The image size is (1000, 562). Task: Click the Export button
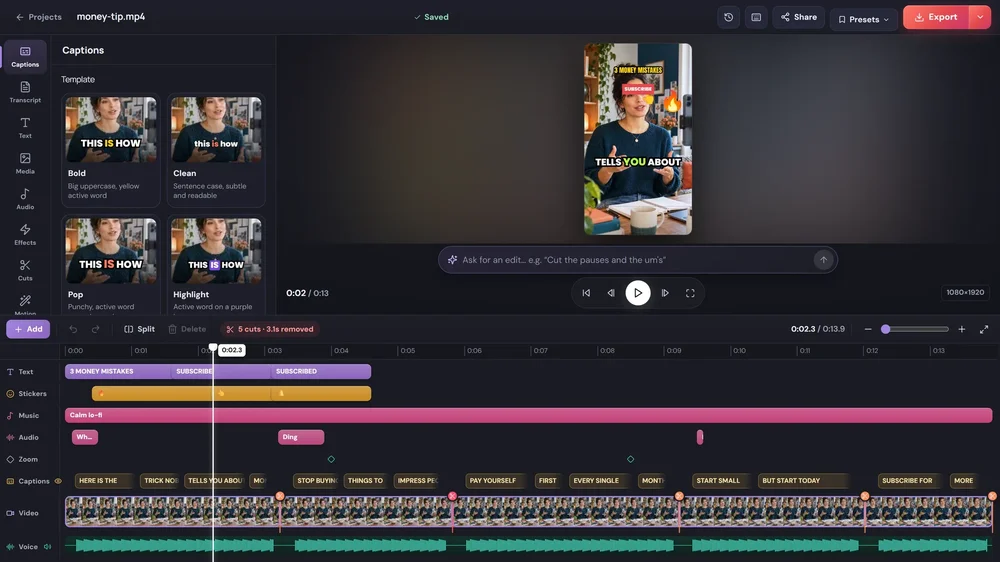pos(936,17)
